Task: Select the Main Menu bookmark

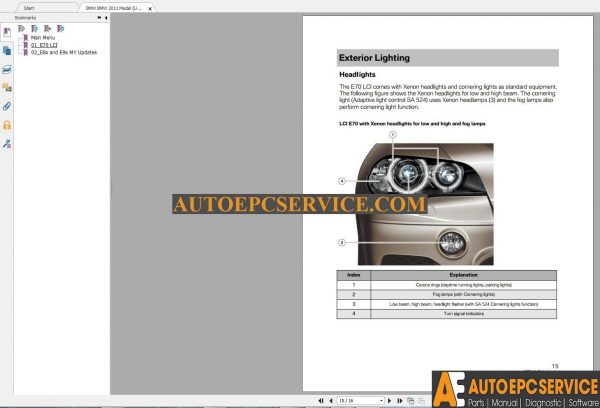Action: click(x=42, y=38)
